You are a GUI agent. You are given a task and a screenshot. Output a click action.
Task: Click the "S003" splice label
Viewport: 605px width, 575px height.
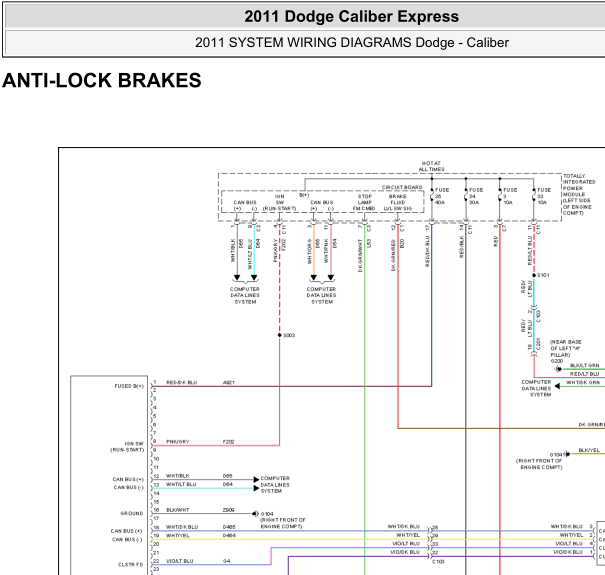click(289, 335)
